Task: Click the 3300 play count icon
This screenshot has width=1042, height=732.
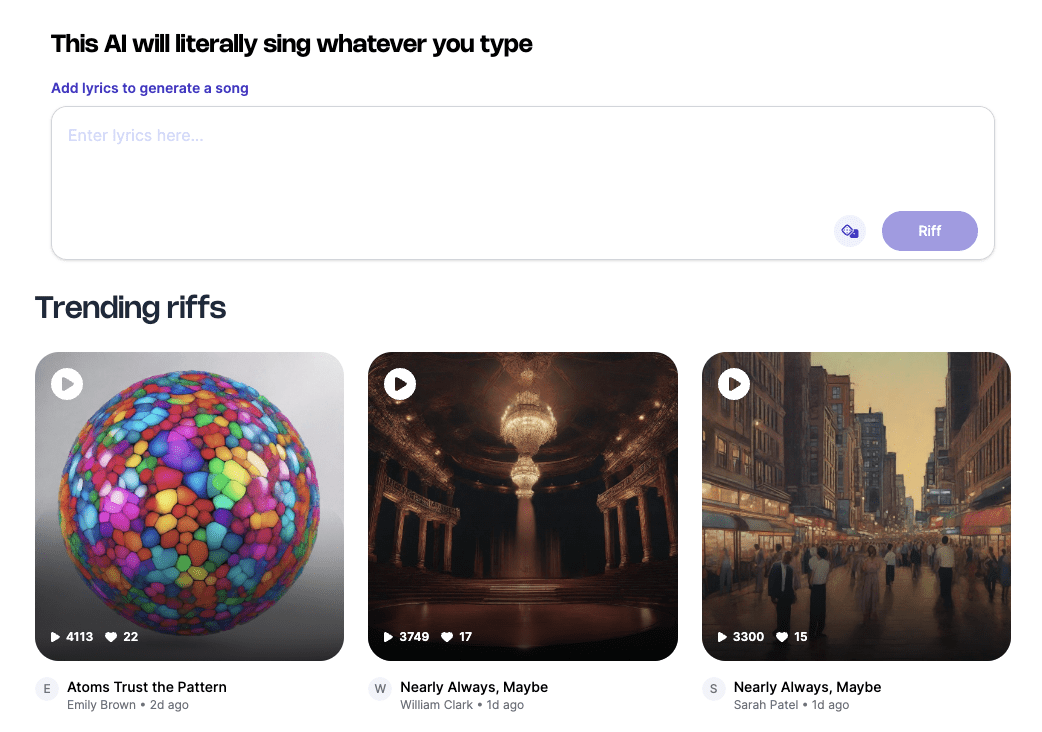Action: [723, 637]
